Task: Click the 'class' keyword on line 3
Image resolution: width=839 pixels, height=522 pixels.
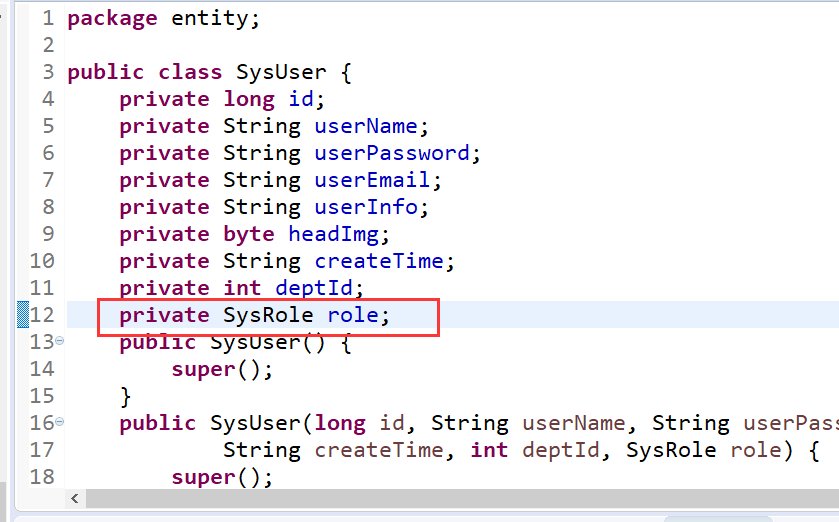Action: pos(190,72)
